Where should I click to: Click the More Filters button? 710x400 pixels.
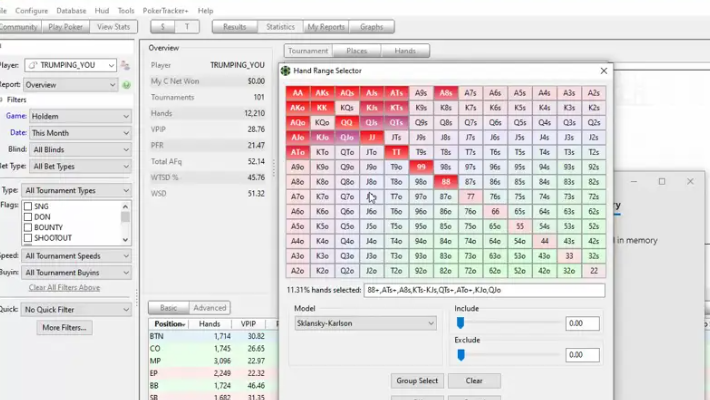[64, 328]
